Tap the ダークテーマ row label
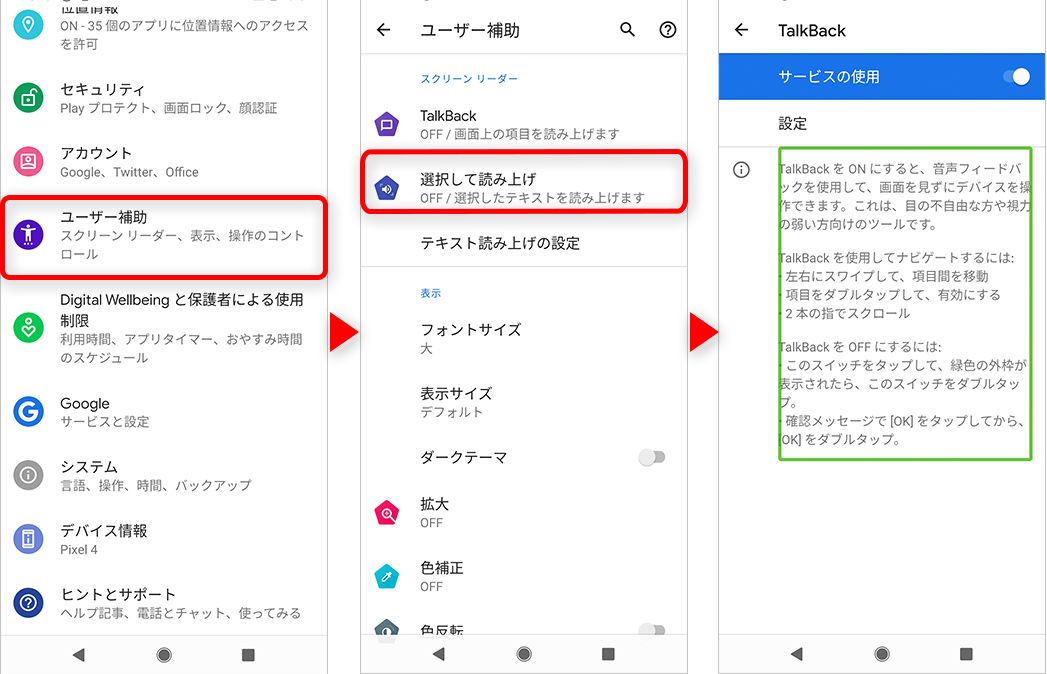Image resolution: width=1047 pixels, height=674 pixels. pos(463,458)
